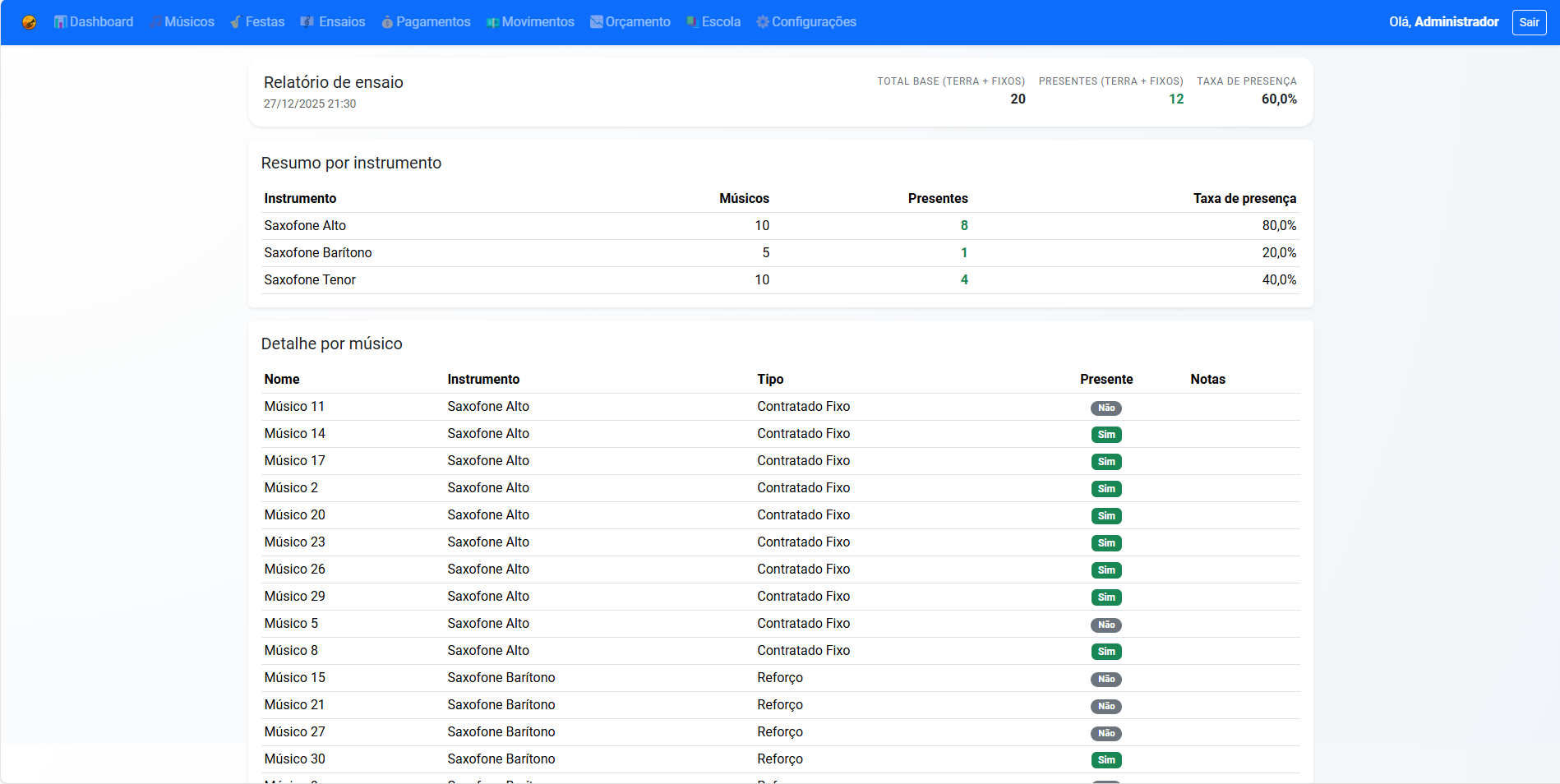Click the Músicos music notes icon

[x=155, y=22]
